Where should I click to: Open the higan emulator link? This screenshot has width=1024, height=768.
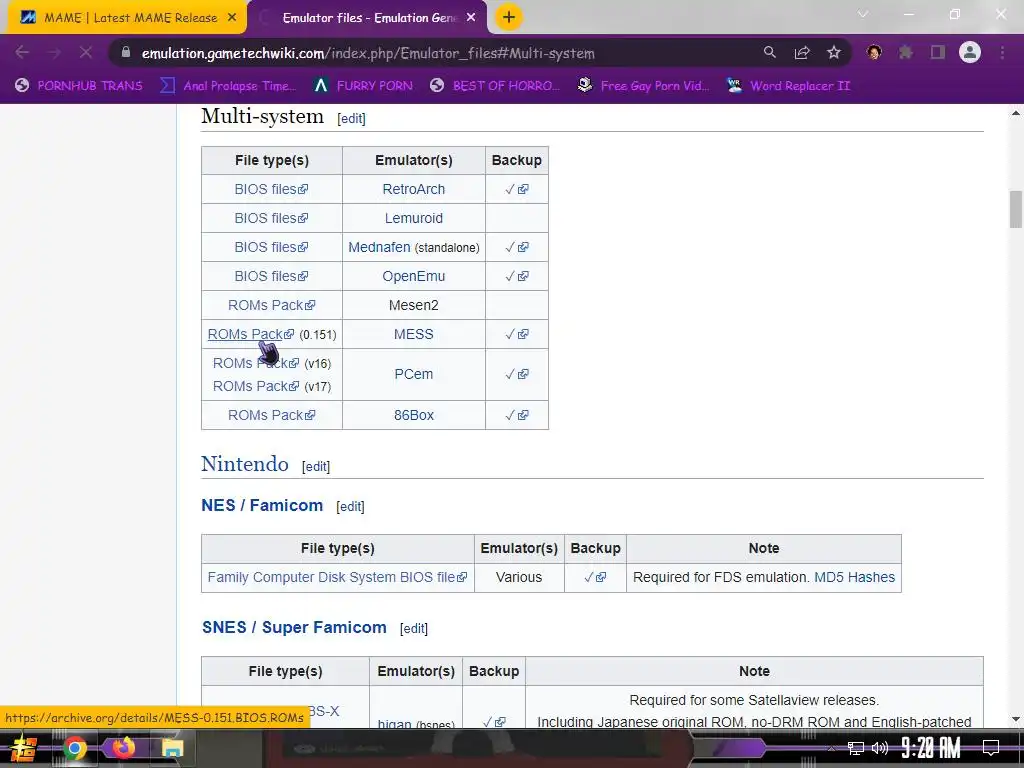(x=394, y=724)
